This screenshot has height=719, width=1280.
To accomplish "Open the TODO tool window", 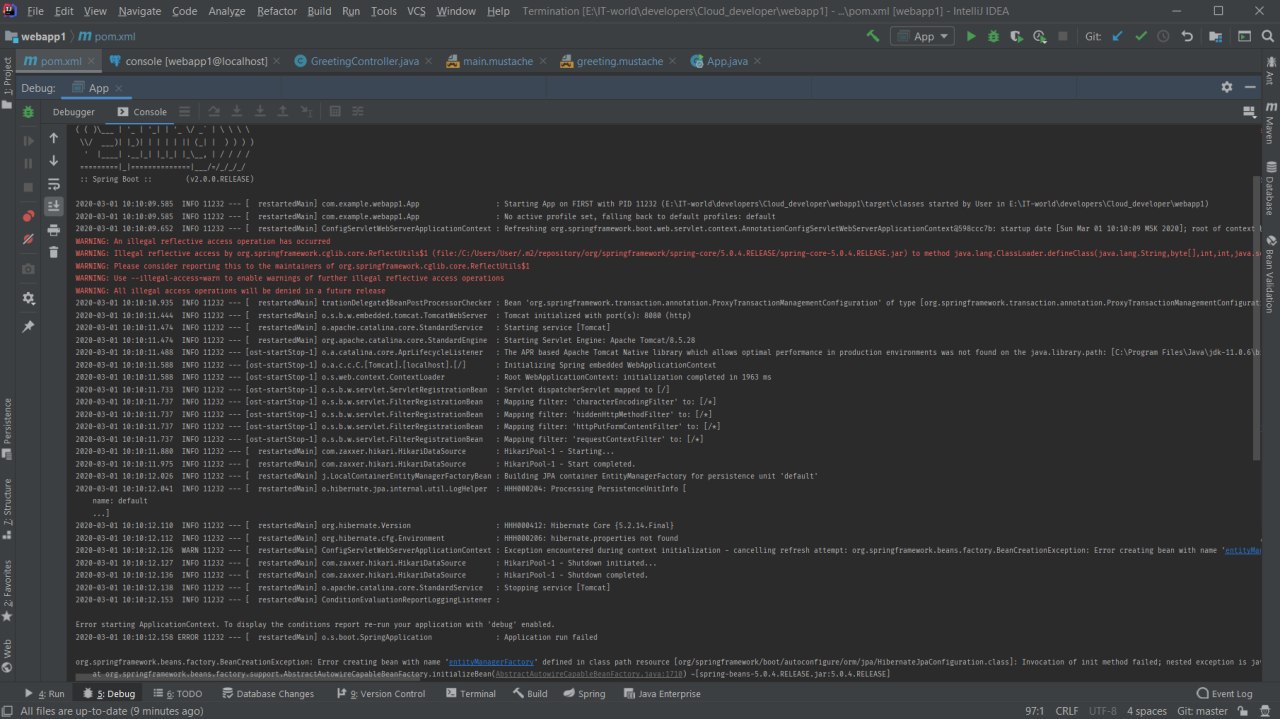I will (x=177, y=693).
